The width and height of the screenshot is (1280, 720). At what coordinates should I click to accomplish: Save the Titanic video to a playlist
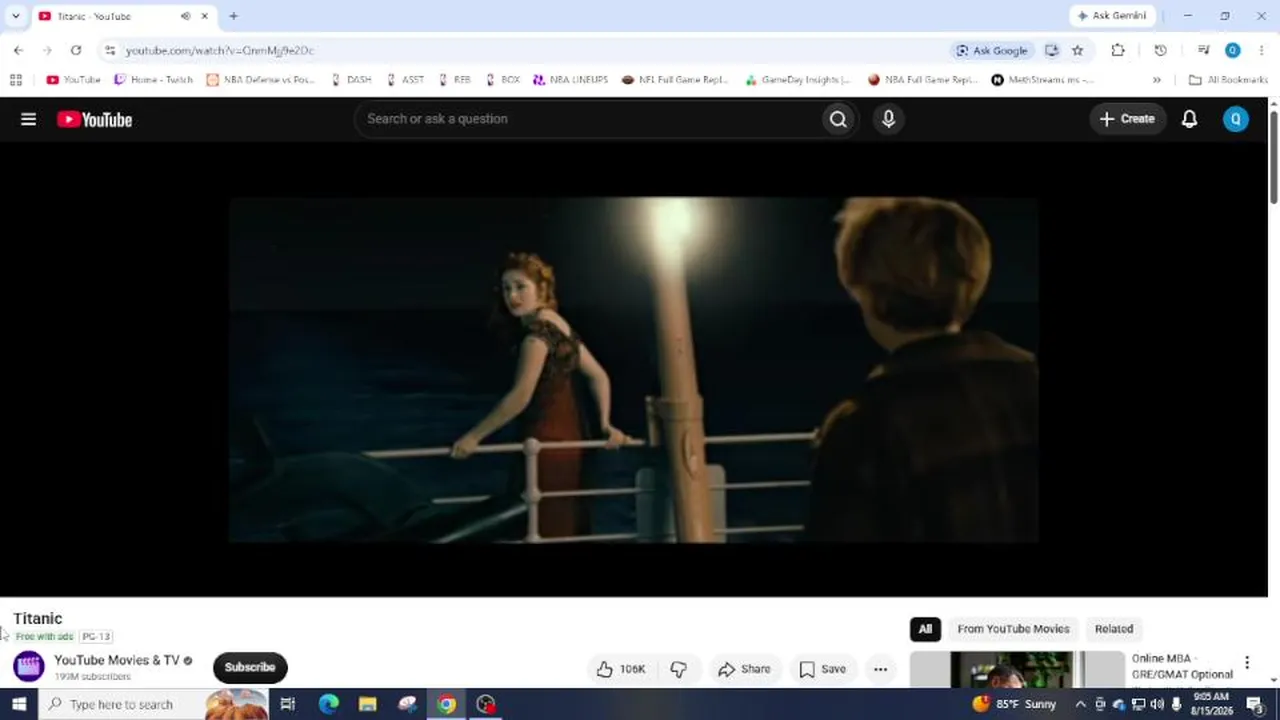pyautogui.click(x=823, y=669)
